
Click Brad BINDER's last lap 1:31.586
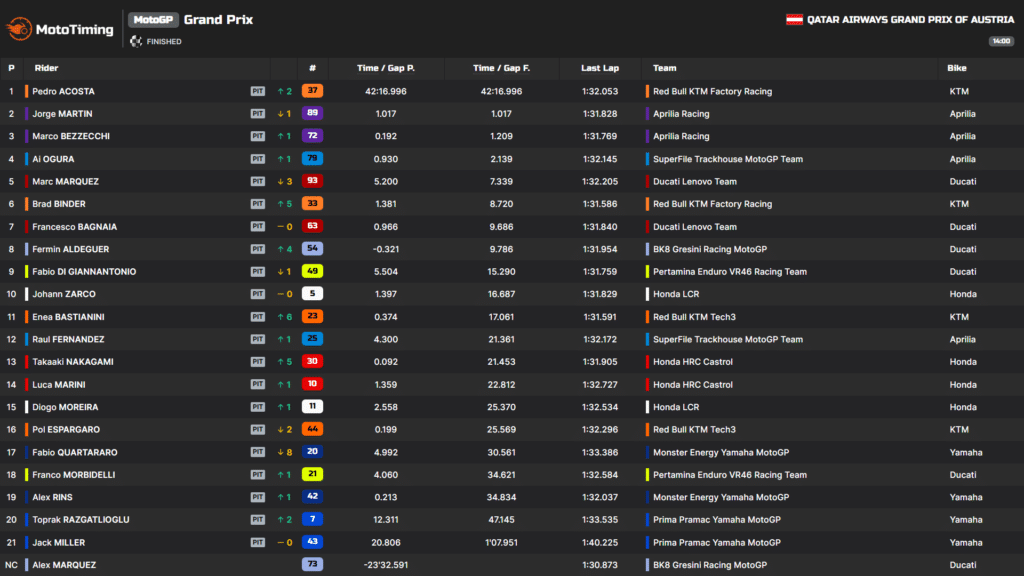[x=600, y=204]
